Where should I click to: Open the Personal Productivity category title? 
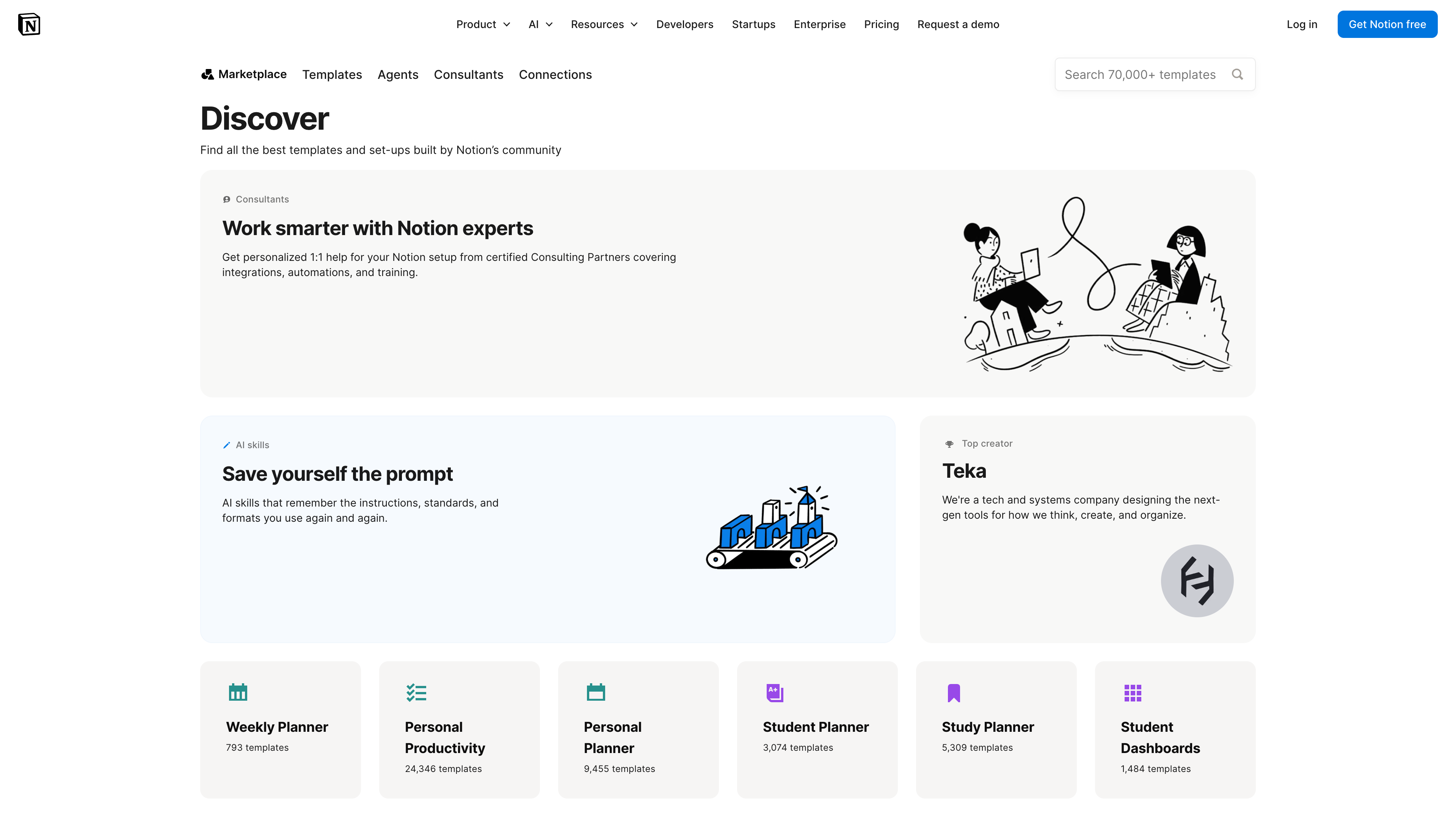point(445,737)
